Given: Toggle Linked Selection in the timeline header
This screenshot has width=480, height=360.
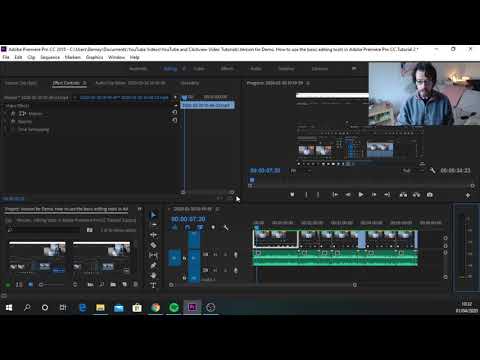Looking at the screenshot, I should pyautogui.click(x=200, y=228).
